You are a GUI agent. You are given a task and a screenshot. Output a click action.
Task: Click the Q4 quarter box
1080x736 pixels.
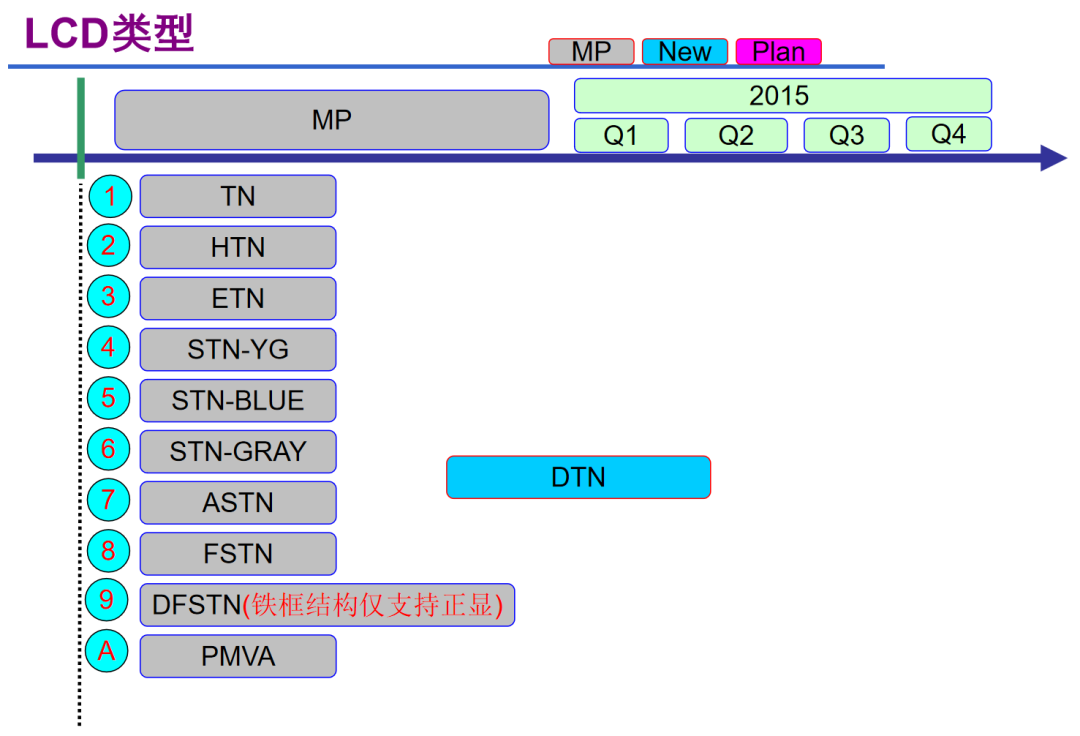tap(949, 134)
